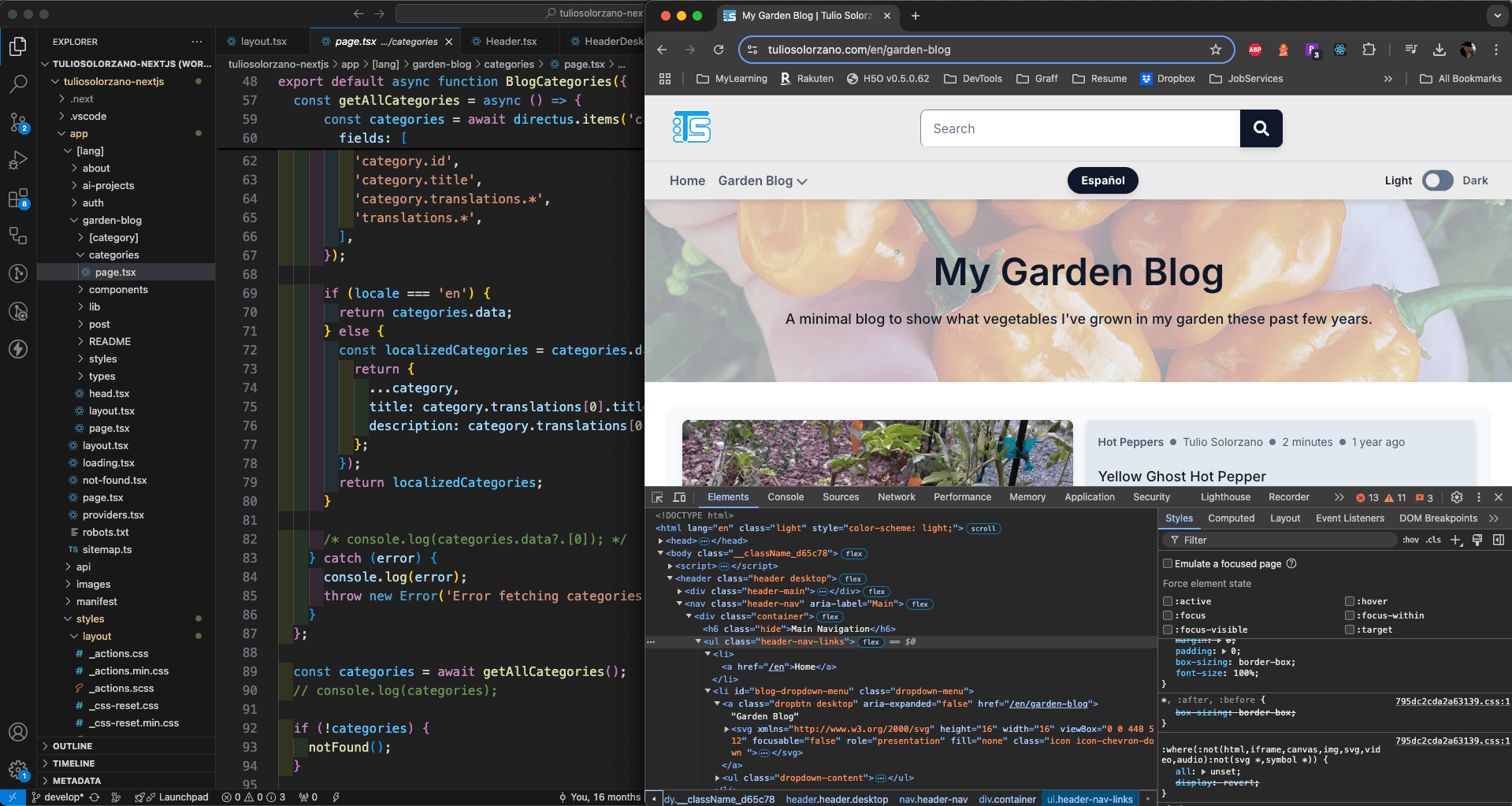Open the Yellow Ghost Hot Pepper post title
Viewport: 1512px width, 806px height.
1182,477
